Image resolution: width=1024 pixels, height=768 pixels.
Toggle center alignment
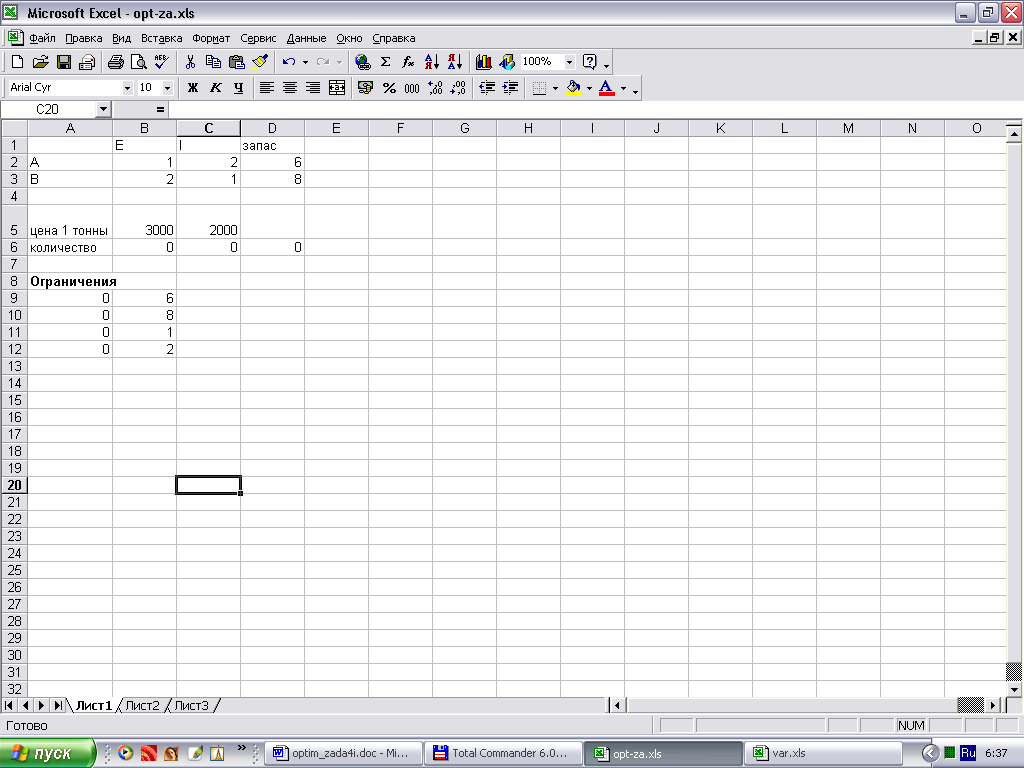tap(290, 88)
